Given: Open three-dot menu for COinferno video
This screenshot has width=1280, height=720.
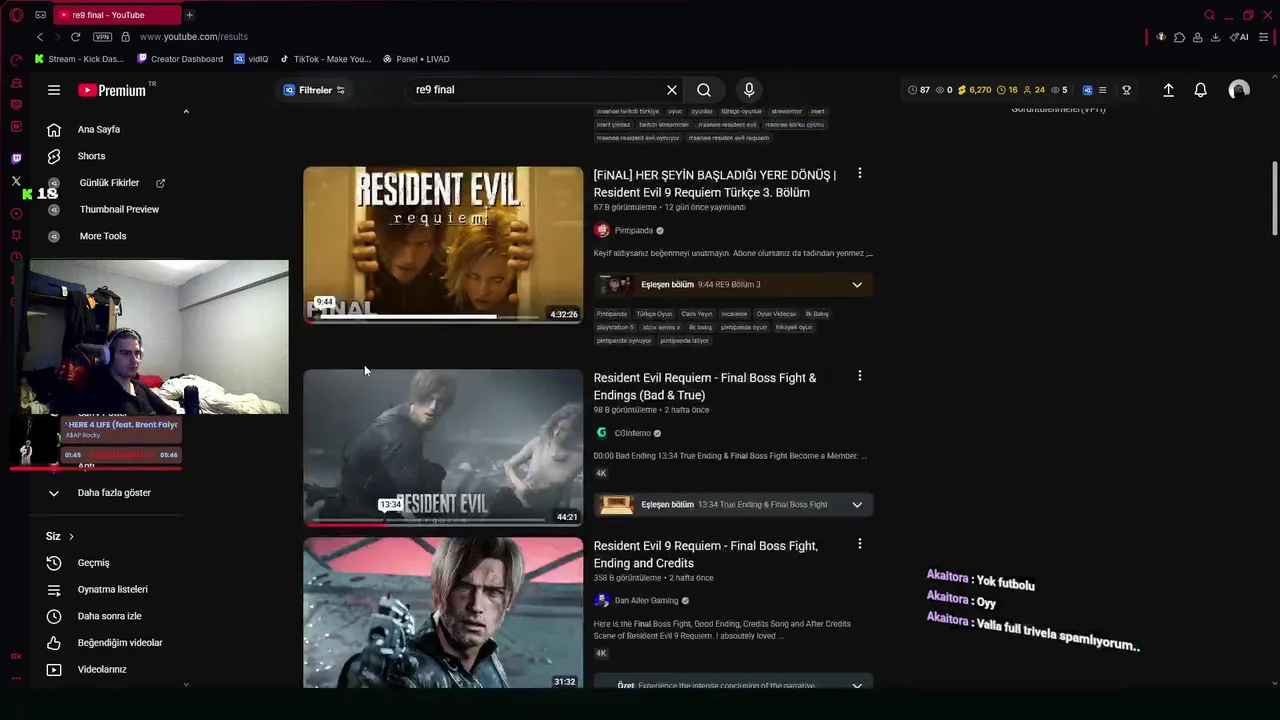Looking at the screenshot, I should [859, 376].
